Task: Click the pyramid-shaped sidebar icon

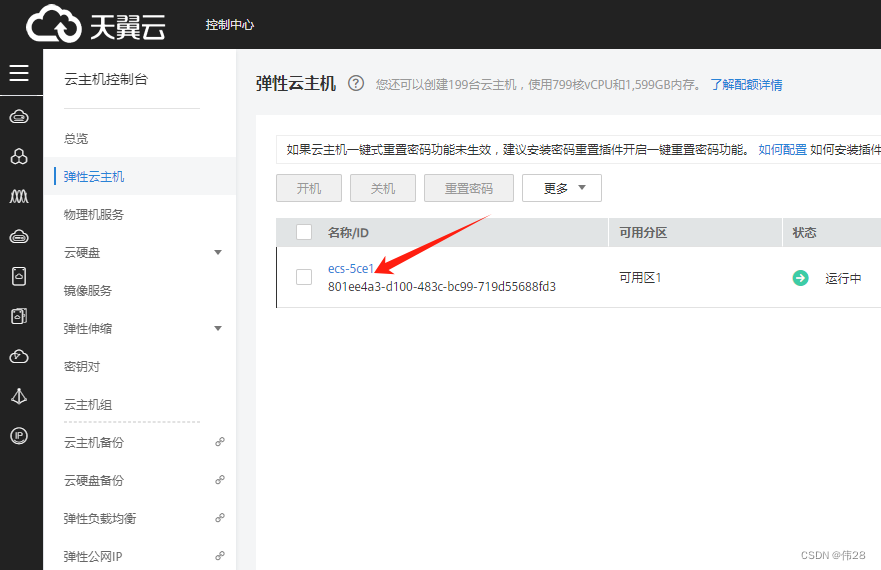Action: coord(19,396)
